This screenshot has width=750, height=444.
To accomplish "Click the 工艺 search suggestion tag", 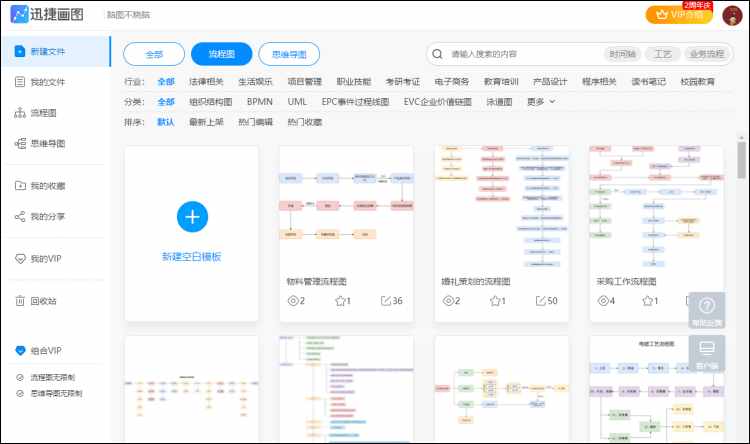I will (662, 54).
